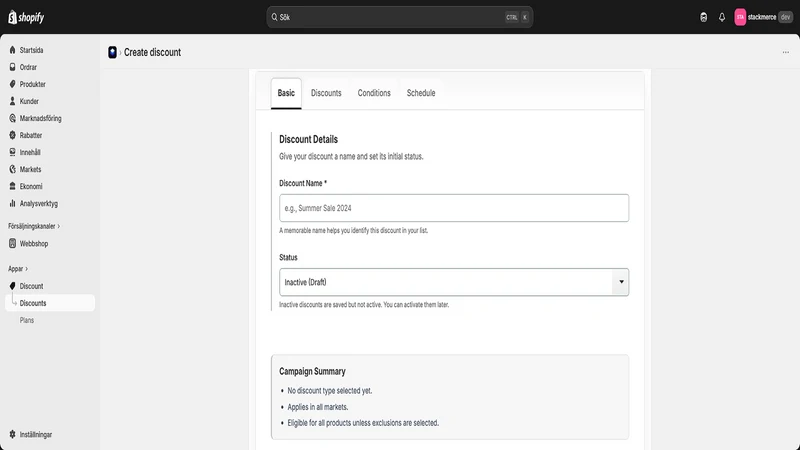The height and width of the screenshot is (450, 800).
Task: Click the Shopify logo
Action: pyautogui.click(x=26, y=17)
